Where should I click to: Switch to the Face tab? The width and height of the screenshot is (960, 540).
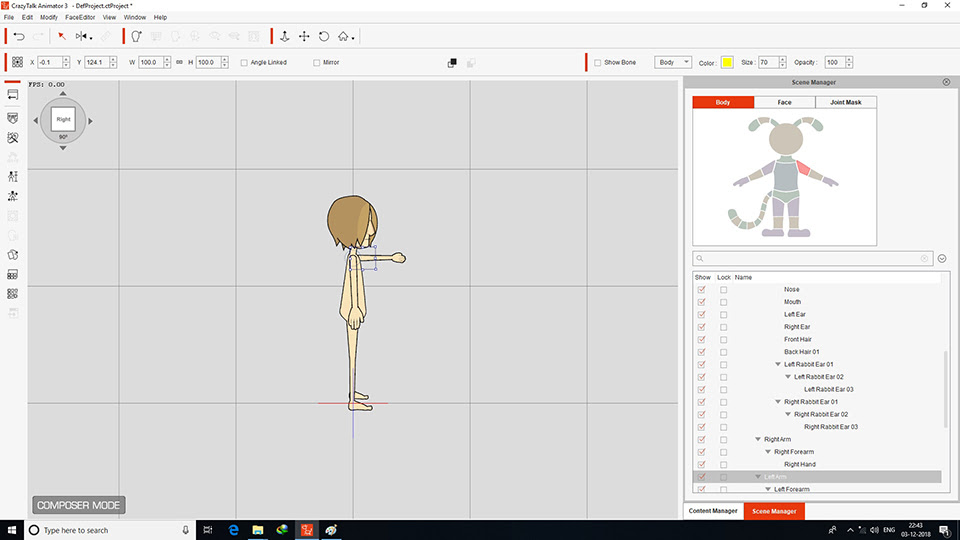[784, 102]
